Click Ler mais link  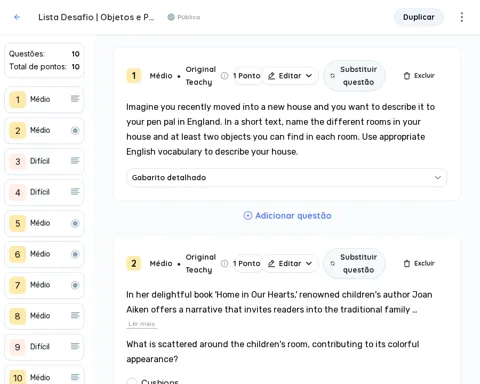click(x=142, y=324)
